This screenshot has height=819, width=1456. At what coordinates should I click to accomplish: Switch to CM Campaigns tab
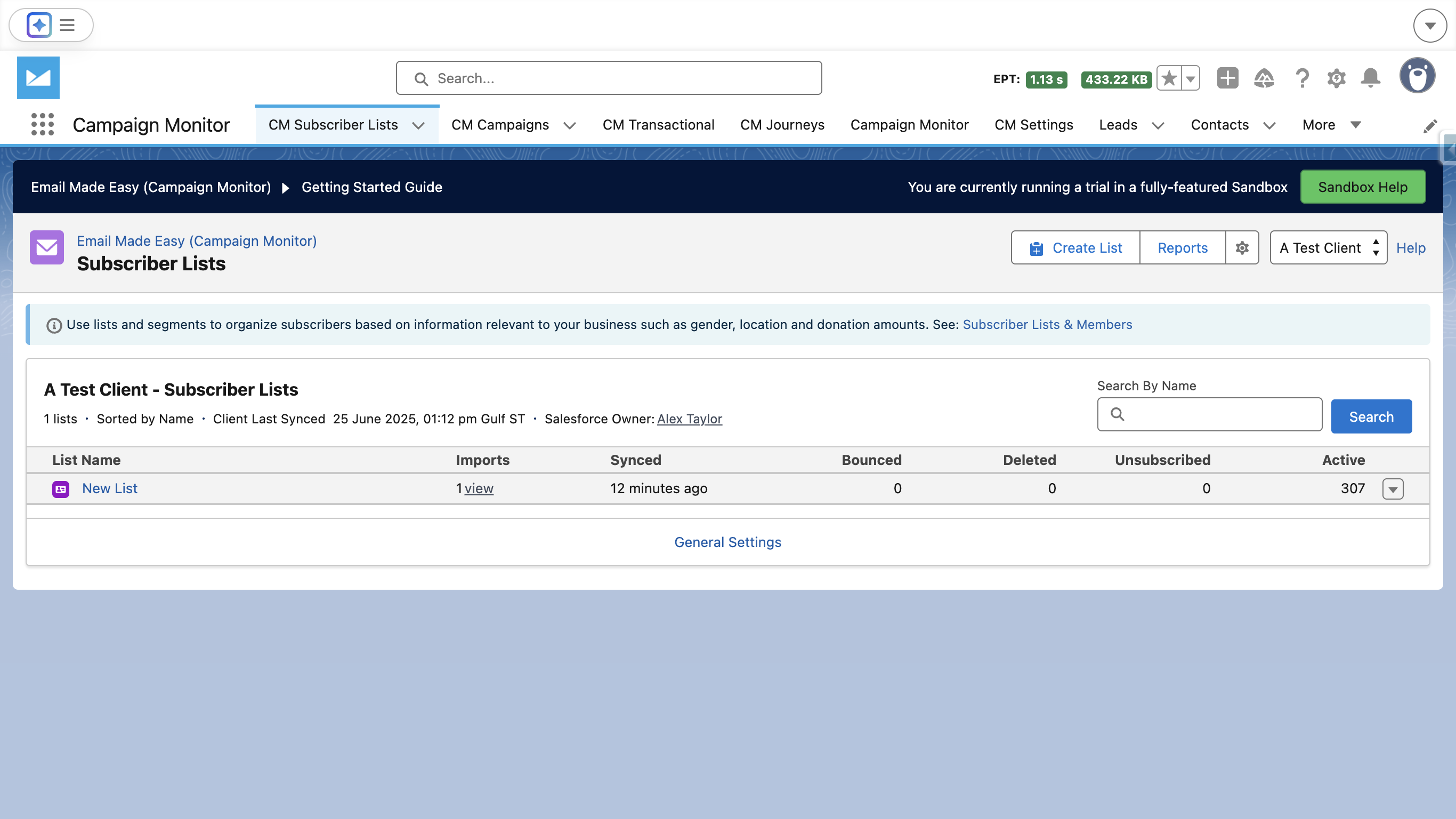click(500, 124)
